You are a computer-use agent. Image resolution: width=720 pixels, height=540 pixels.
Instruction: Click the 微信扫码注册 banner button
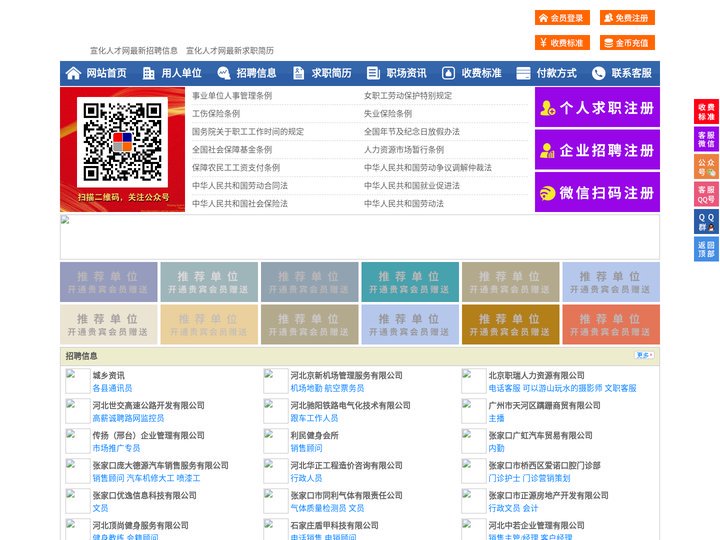597,192
